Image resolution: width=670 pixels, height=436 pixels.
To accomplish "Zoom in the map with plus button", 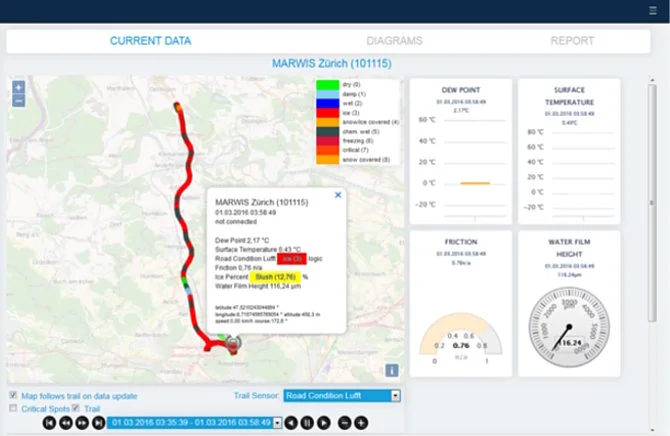I will coord(18,88).
